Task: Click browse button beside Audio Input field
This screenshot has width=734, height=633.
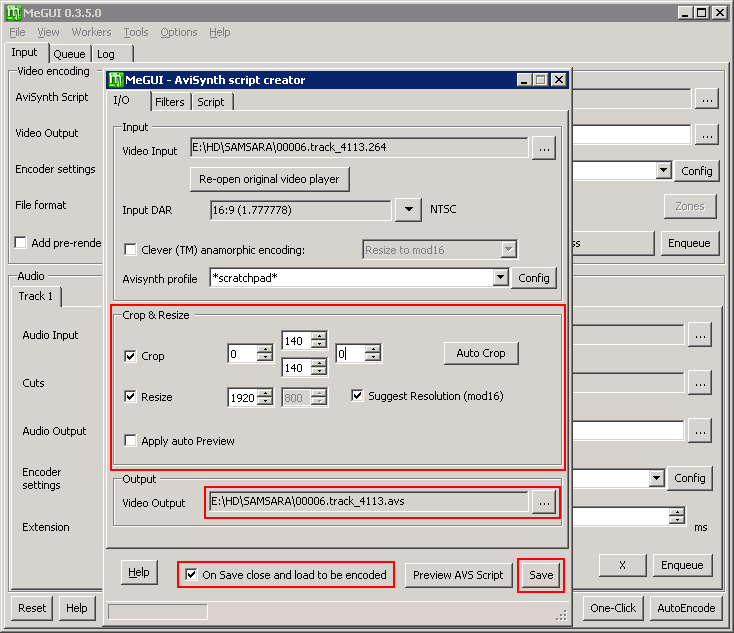Action: (700, 336)
